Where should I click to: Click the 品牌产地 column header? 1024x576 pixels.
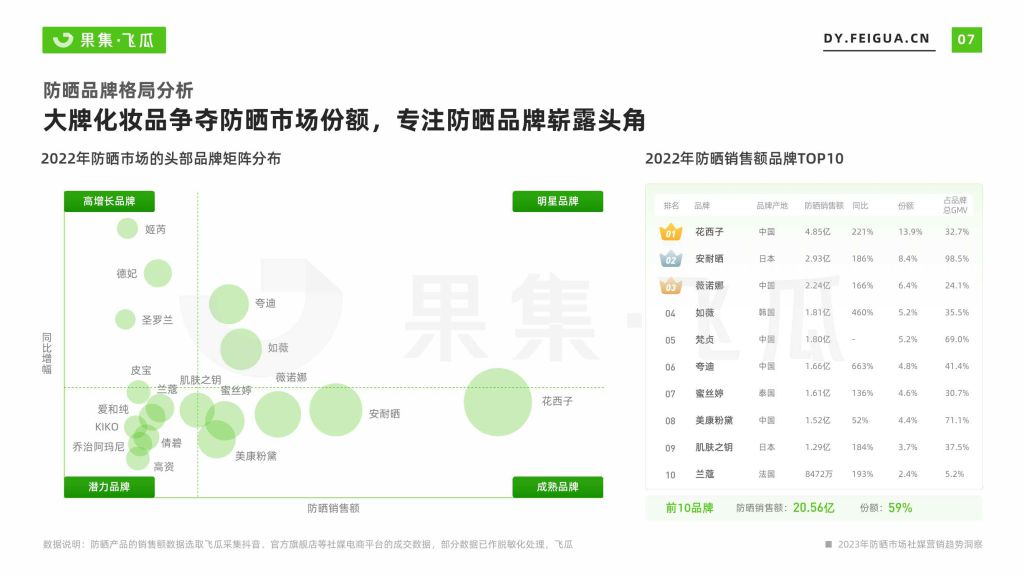772,206
